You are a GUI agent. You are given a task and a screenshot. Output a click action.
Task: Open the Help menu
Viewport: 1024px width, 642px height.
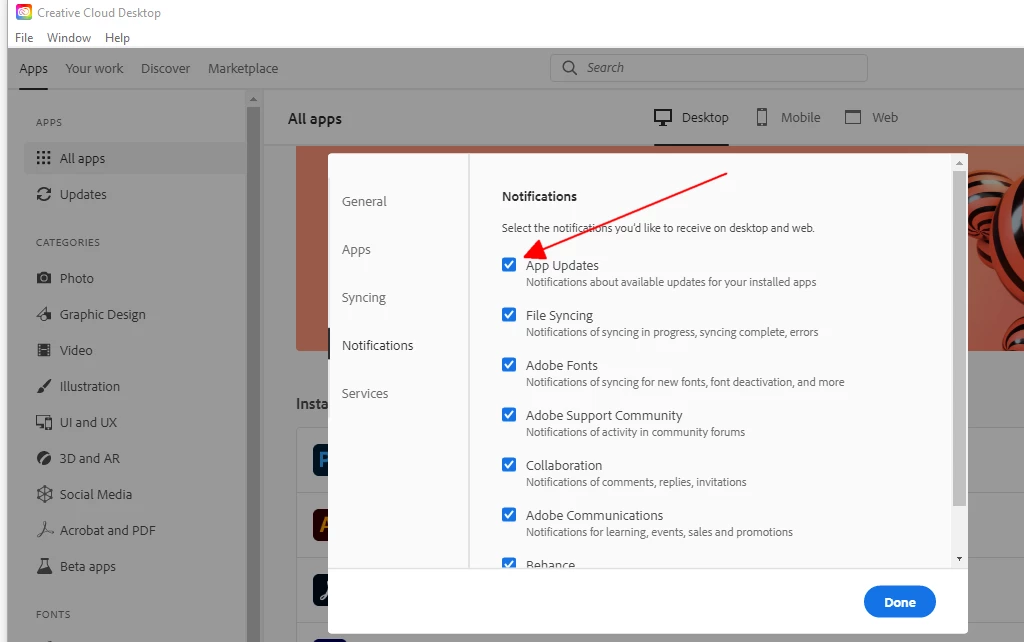click(x=118, y=38)
